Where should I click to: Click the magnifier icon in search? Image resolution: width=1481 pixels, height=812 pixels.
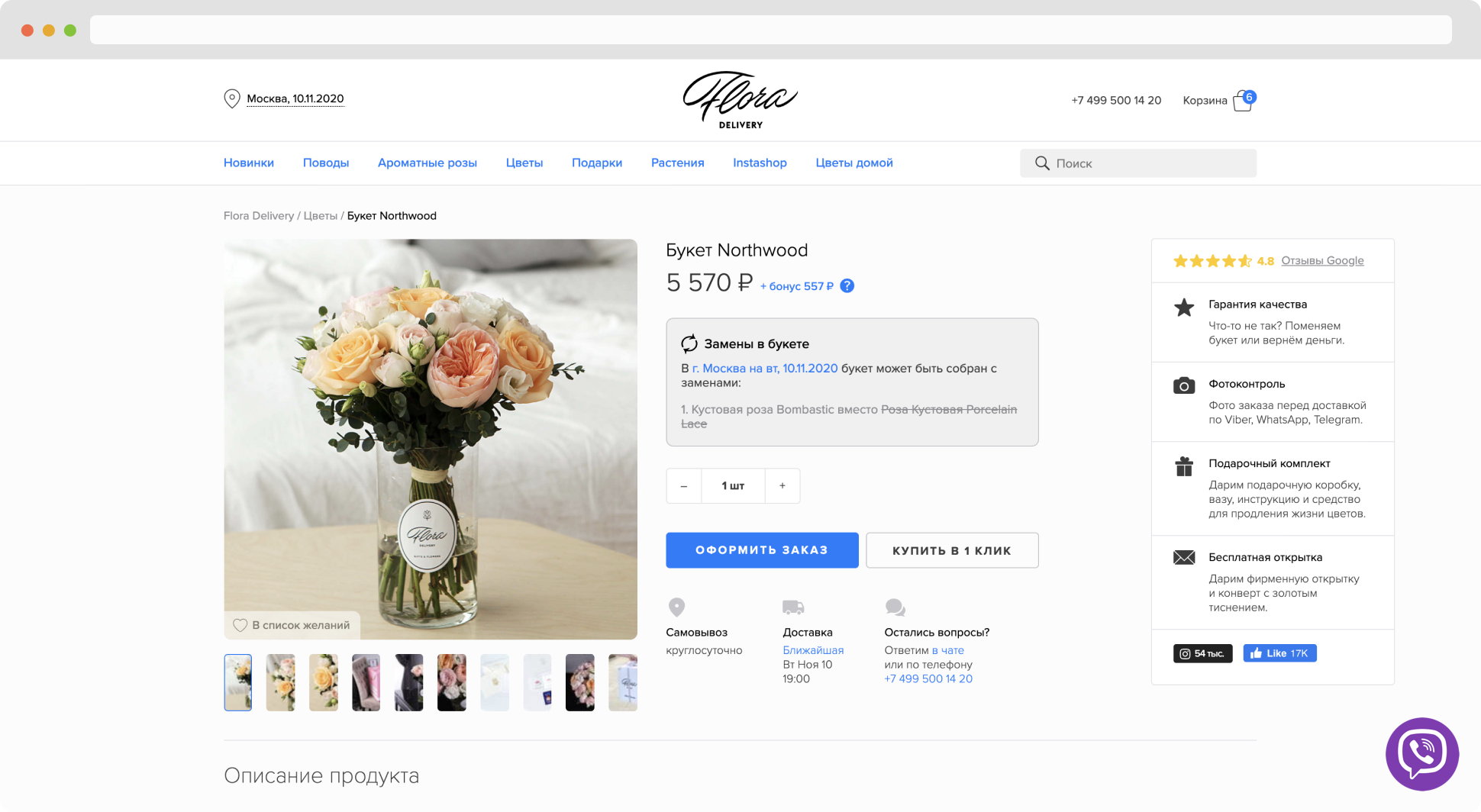(x=1042, y=163)
